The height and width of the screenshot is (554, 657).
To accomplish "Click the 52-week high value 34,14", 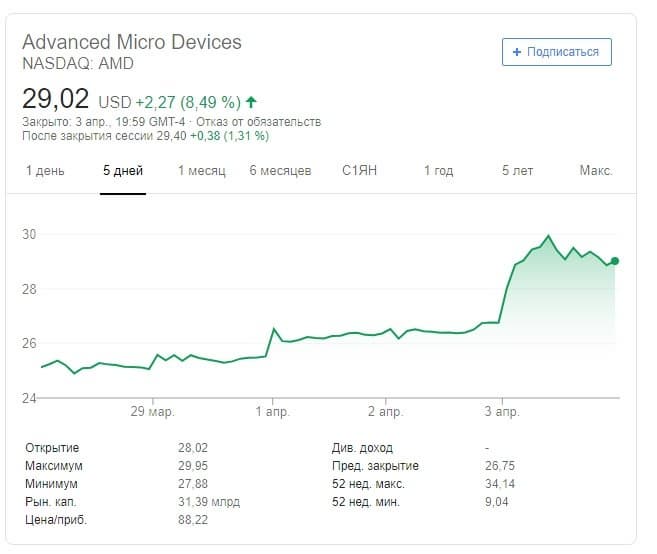I will pyautogui.click(x=500, y=484).
